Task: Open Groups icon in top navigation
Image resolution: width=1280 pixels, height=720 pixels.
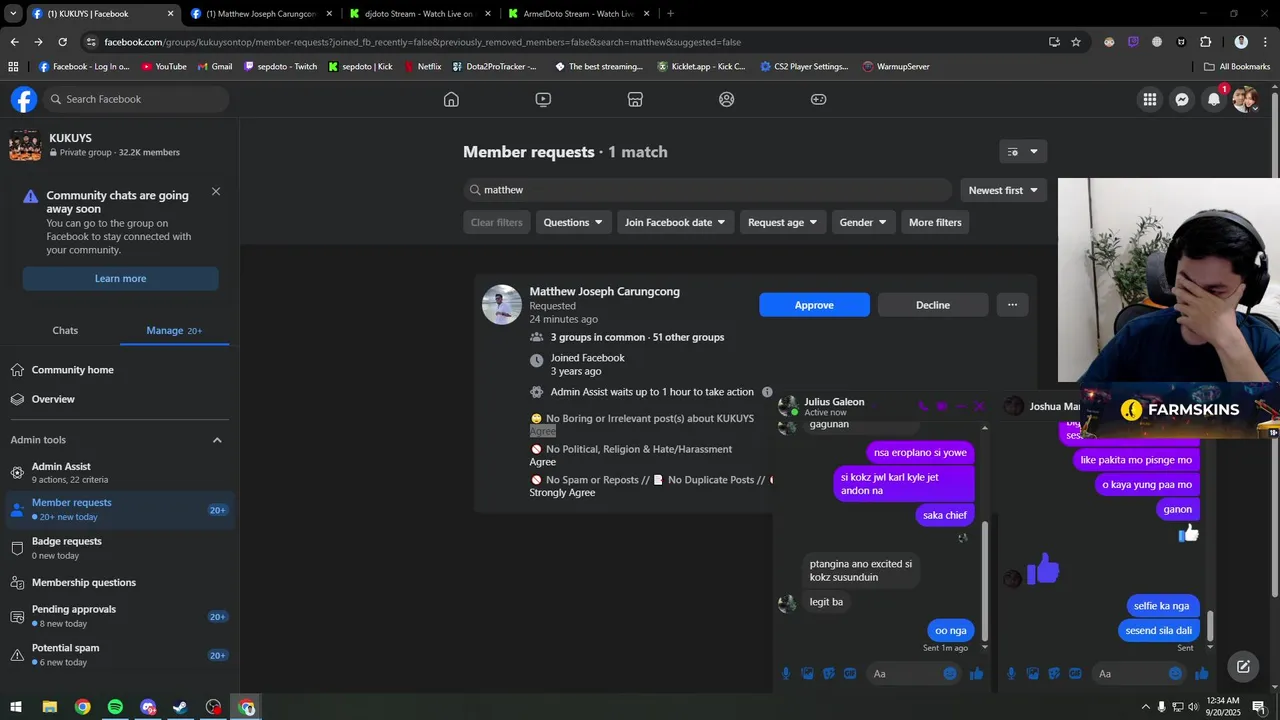Action: [727, 99]
